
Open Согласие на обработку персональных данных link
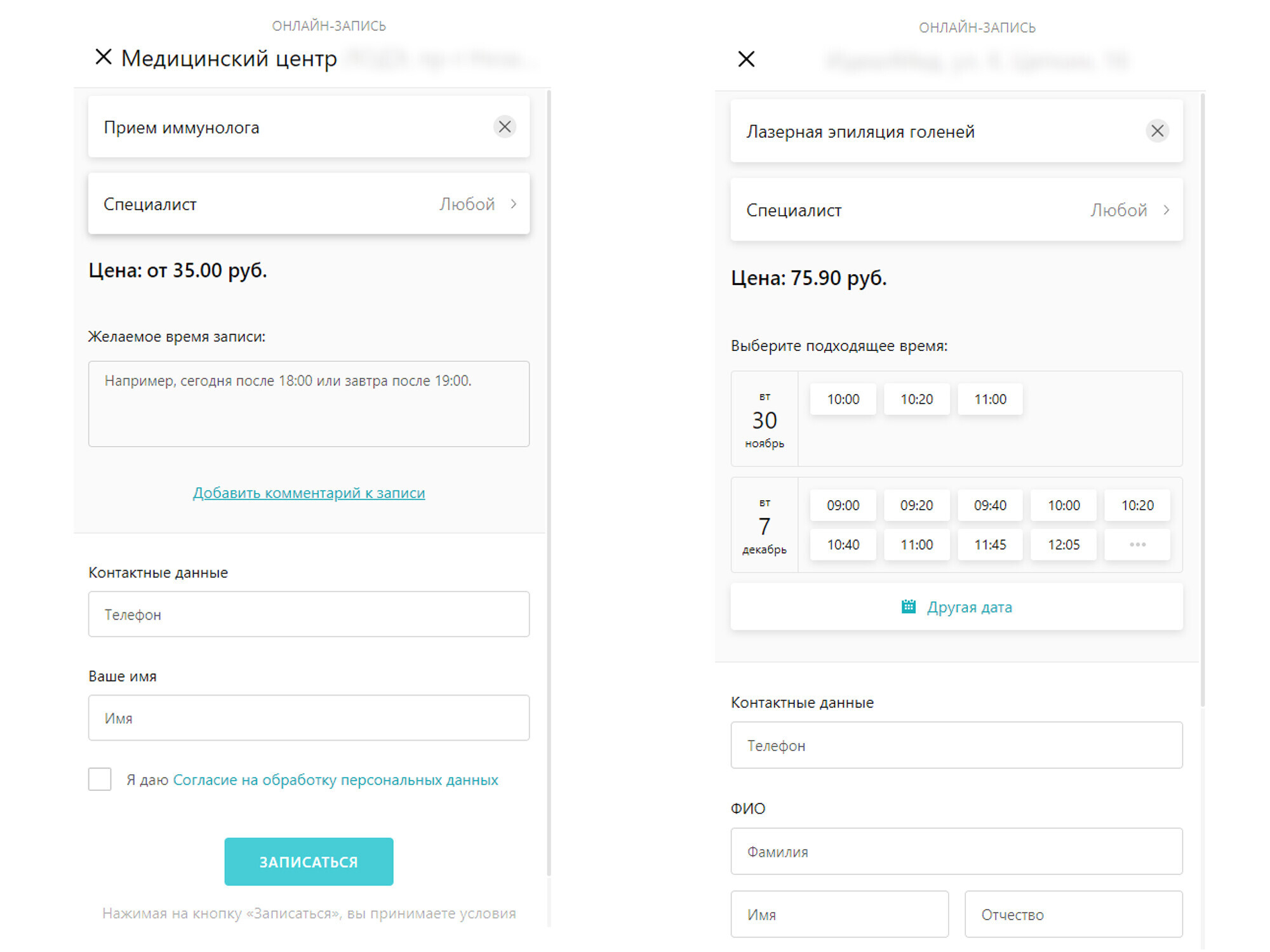coord(335,779)
